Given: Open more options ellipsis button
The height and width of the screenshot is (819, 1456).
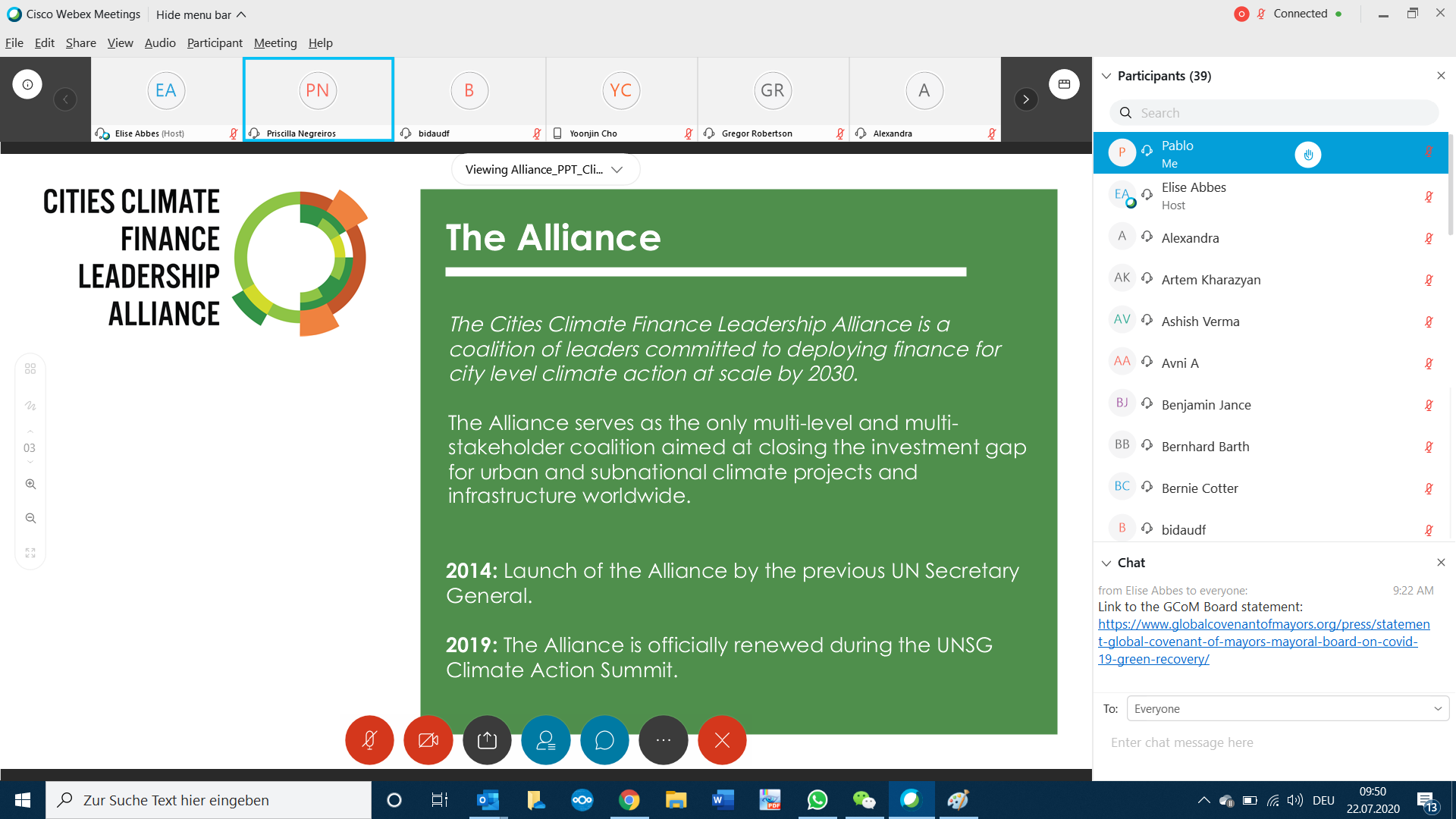Looking at the screenshot, I should point(663,740).
